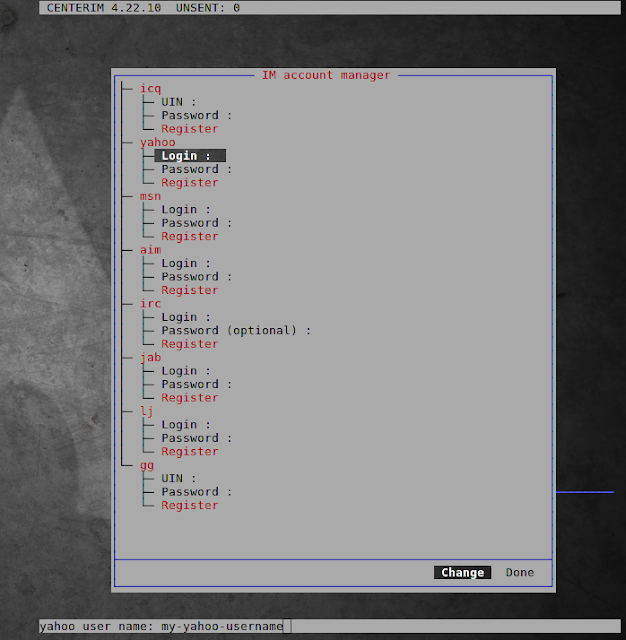Viewport: 626px width, 640px height.
Task: Select Password row under jab
Action: 197,384
